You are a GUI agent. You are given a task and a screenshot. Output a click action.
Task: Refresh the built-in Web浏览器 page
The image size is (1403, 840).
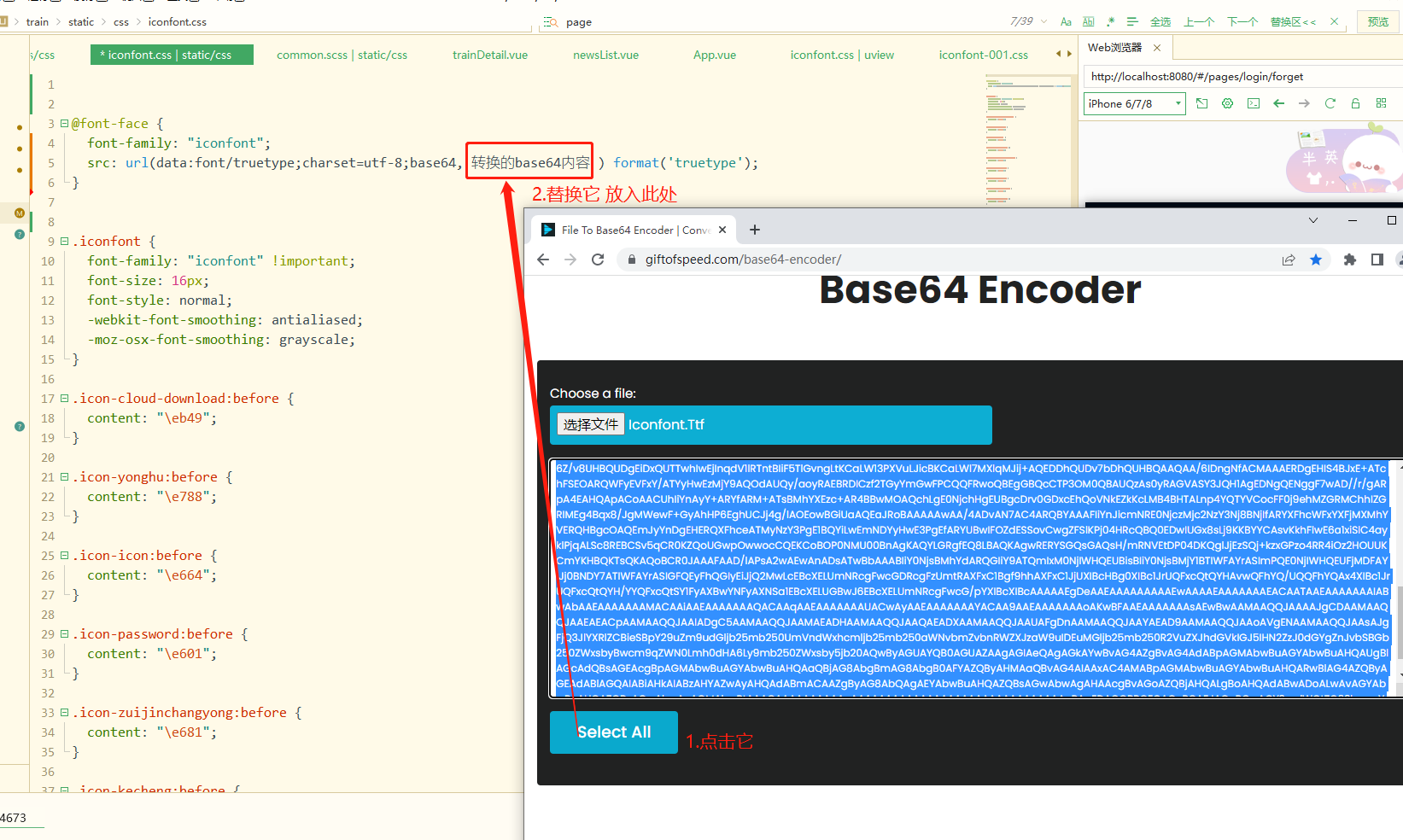click(x=1330, y=103)
